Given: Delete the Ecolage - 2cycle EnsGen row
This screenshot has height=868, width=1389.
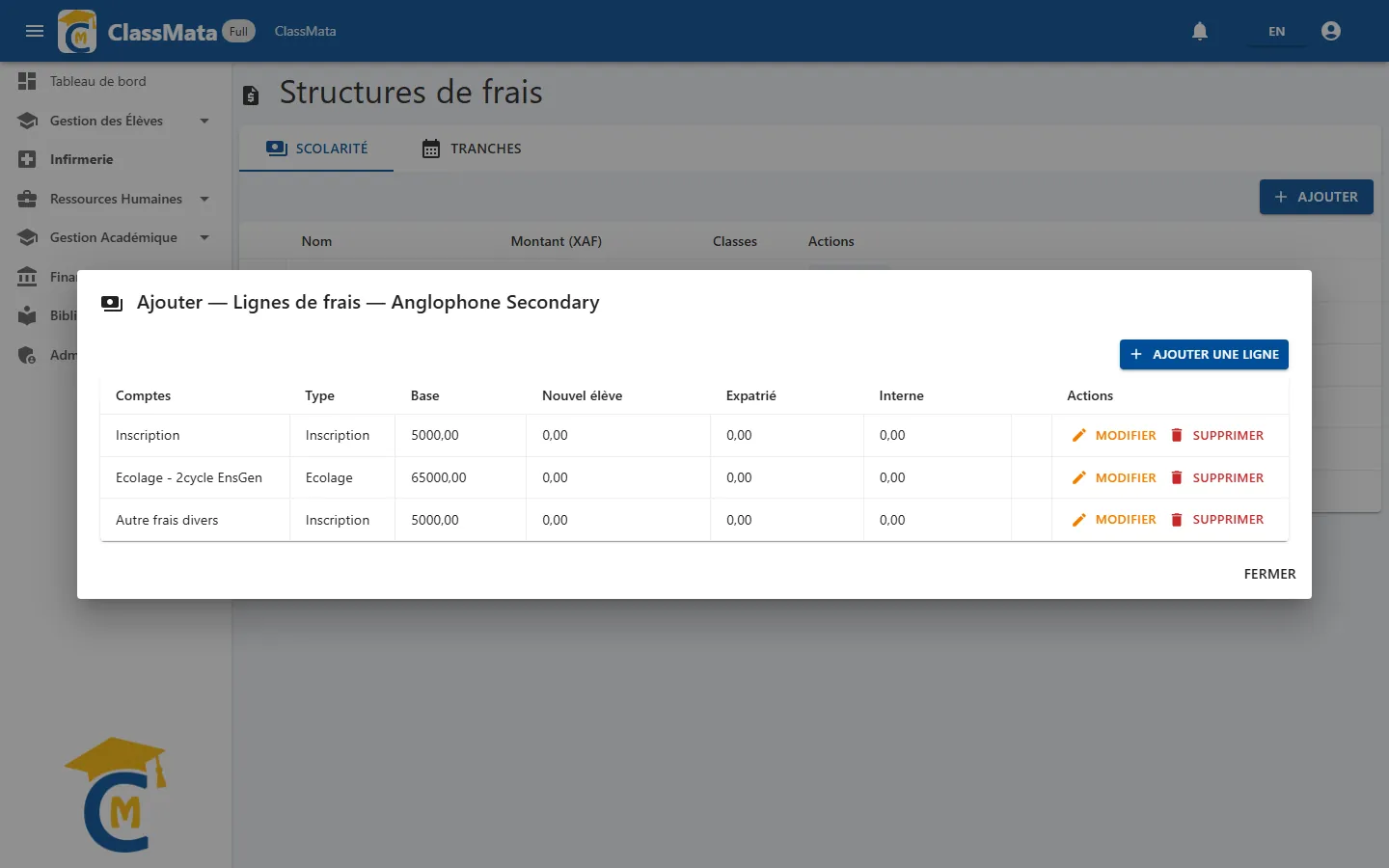Looking at the screenshot, I should [x=1216, y=477].
